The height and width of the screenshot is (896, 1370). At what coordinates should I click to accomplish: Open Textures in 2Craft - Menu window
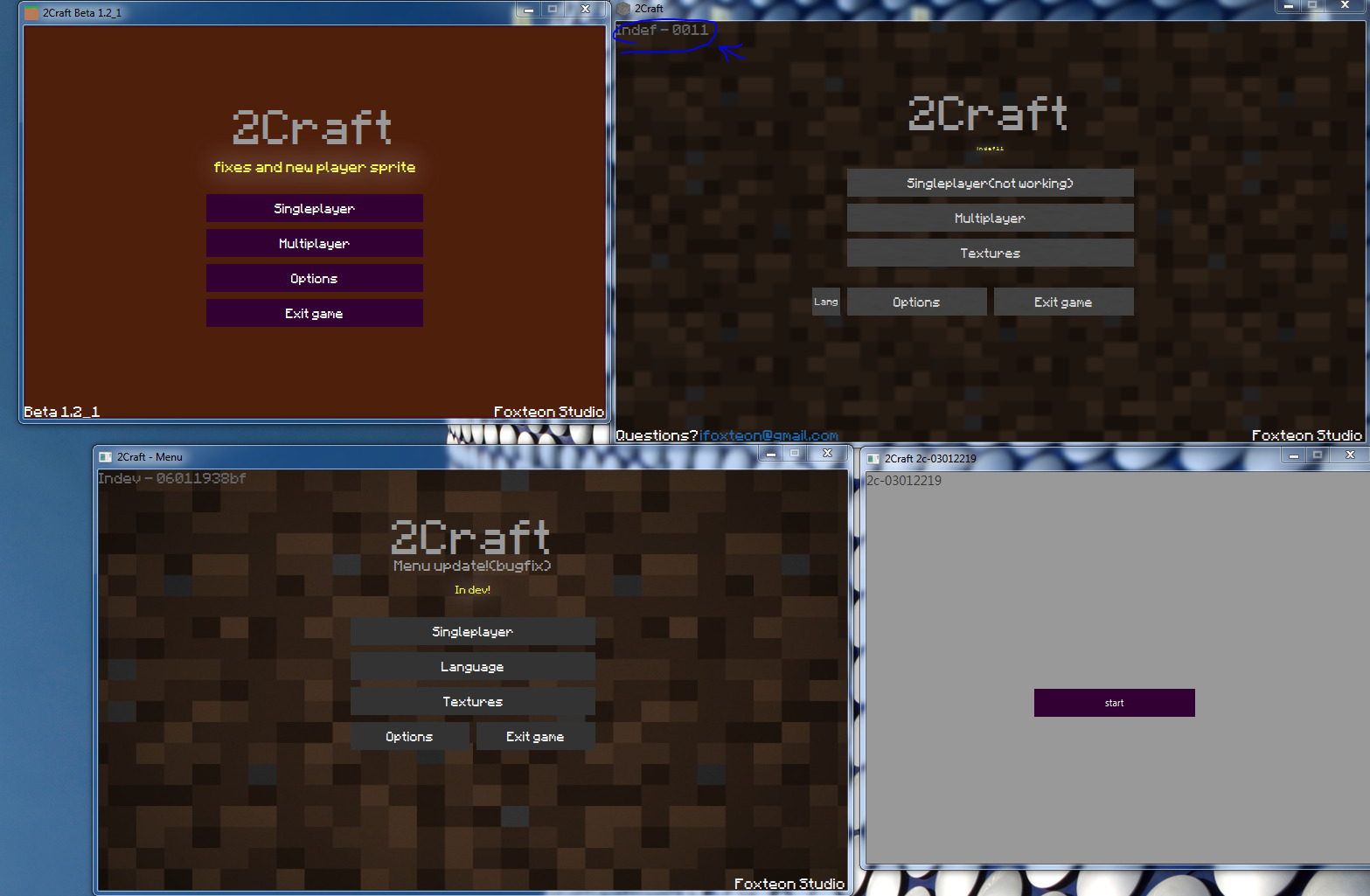472,701
